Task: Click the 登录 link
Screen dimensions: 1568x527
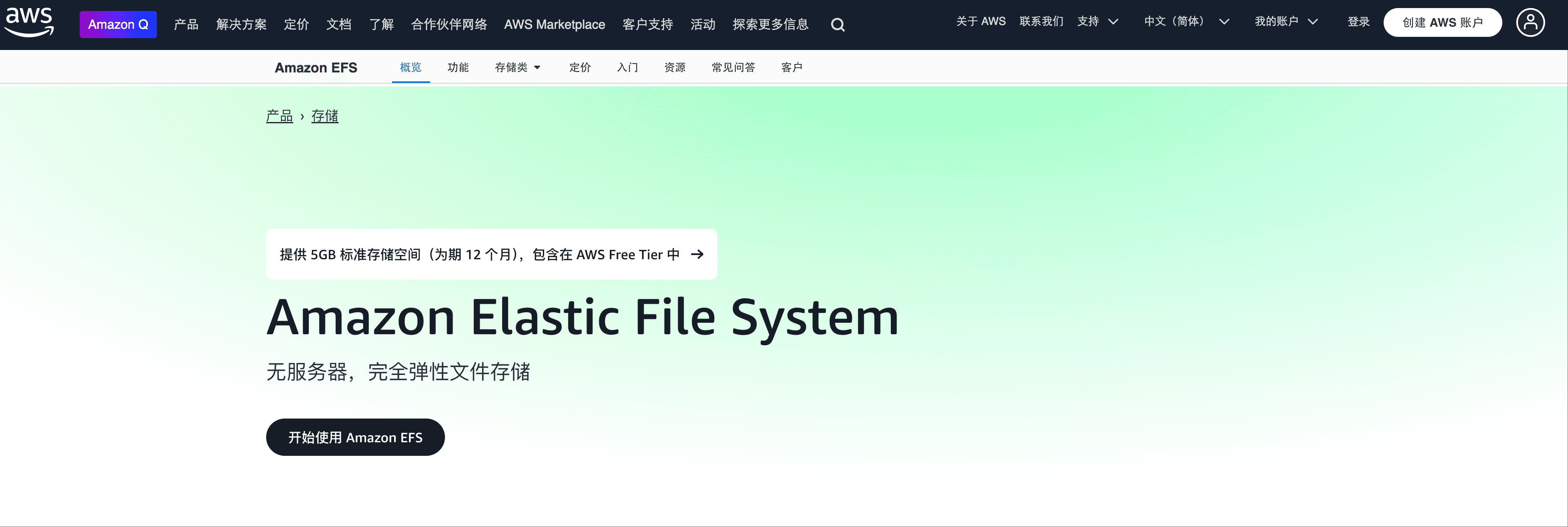Action: click(x=1358, y=22)
